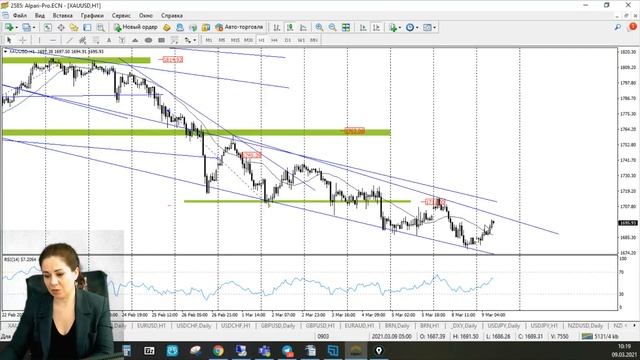Image resolution: width=640 pixels, height=360 pixels.
Task: Select the vertical line drawing tool
Action: (x=40, y=40)
